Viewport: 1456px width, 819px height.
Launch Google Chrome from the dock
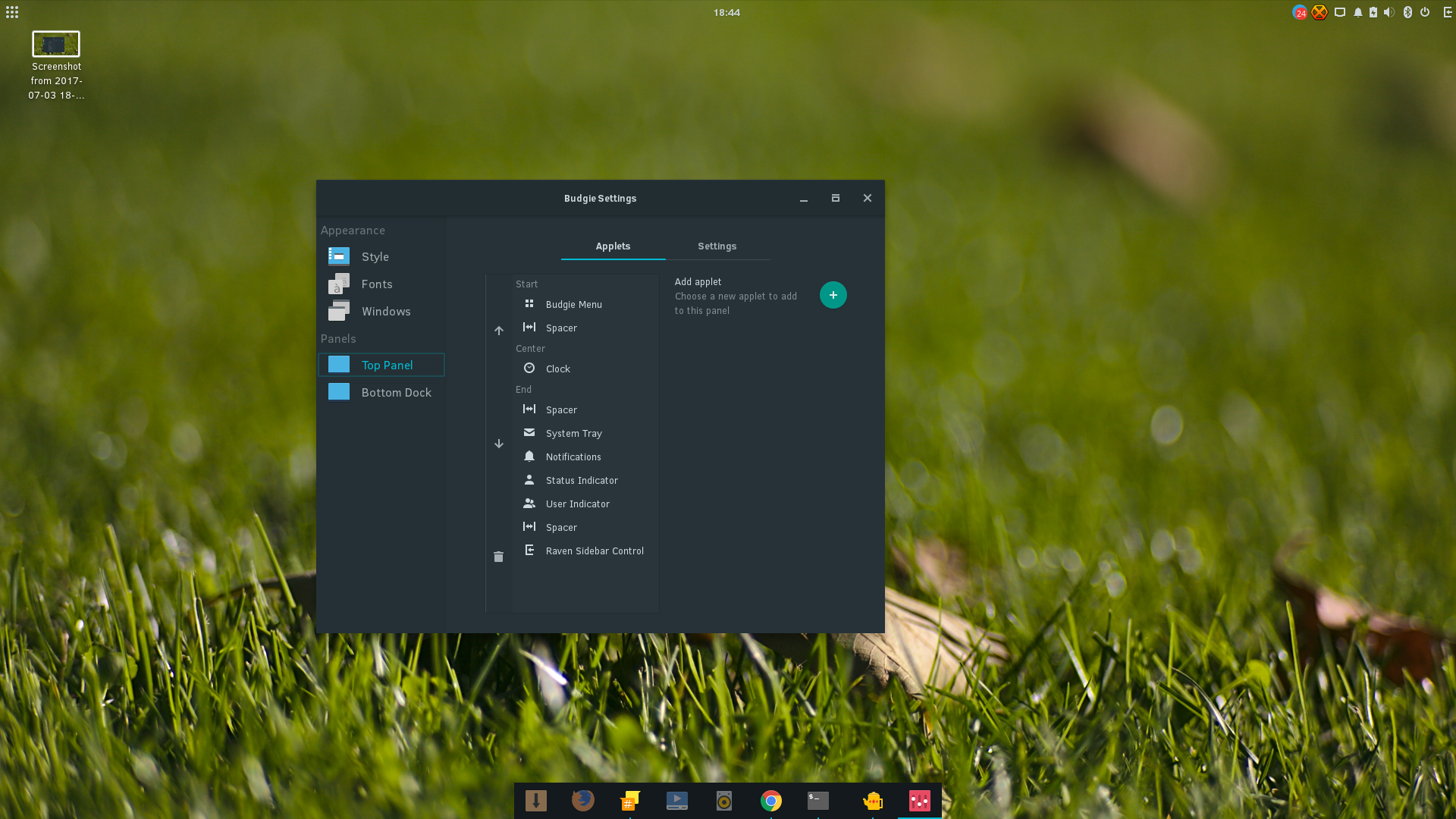point(770,801)
